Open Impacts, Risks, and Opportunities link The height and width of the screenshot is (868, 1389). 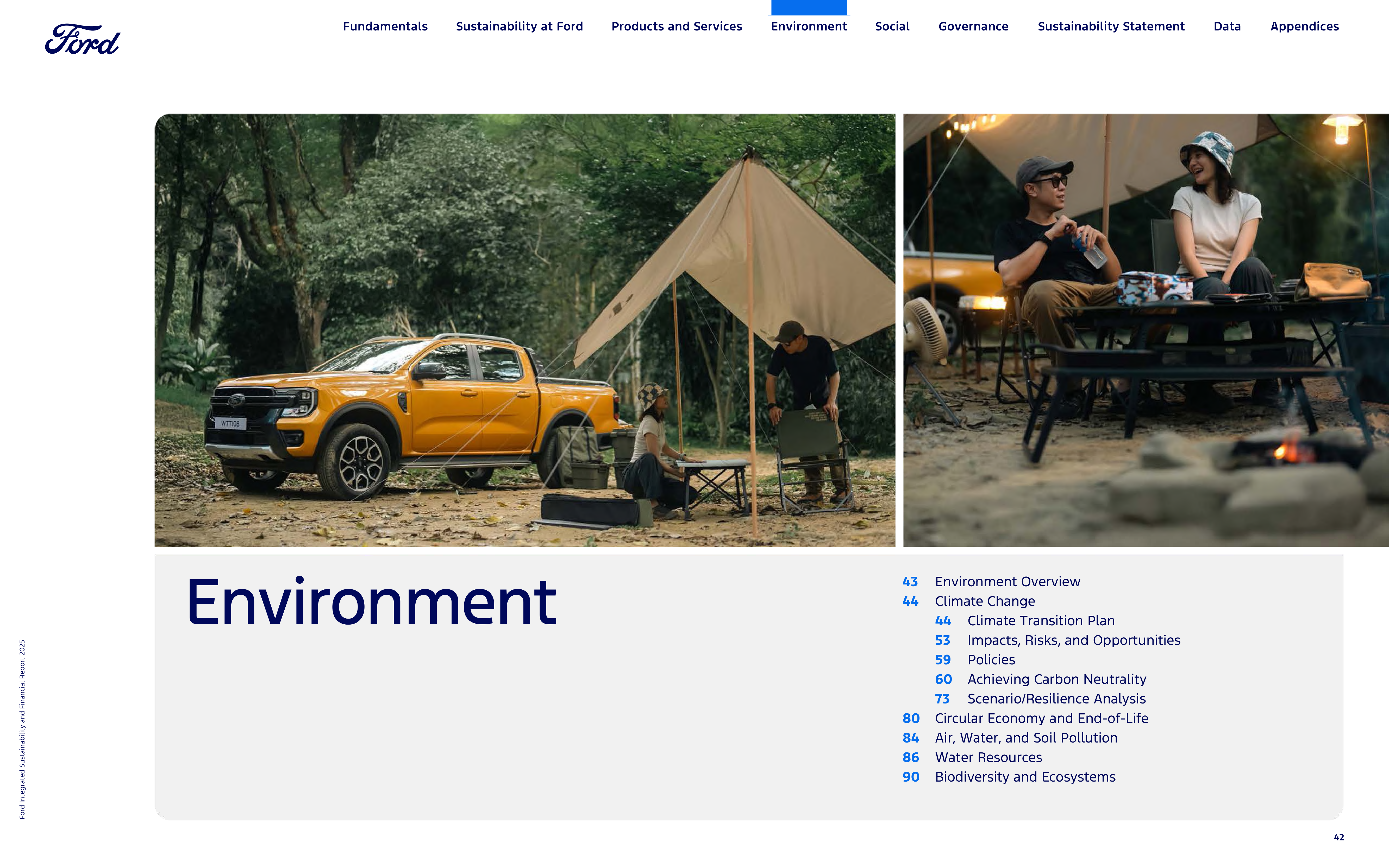(1074, 640)
